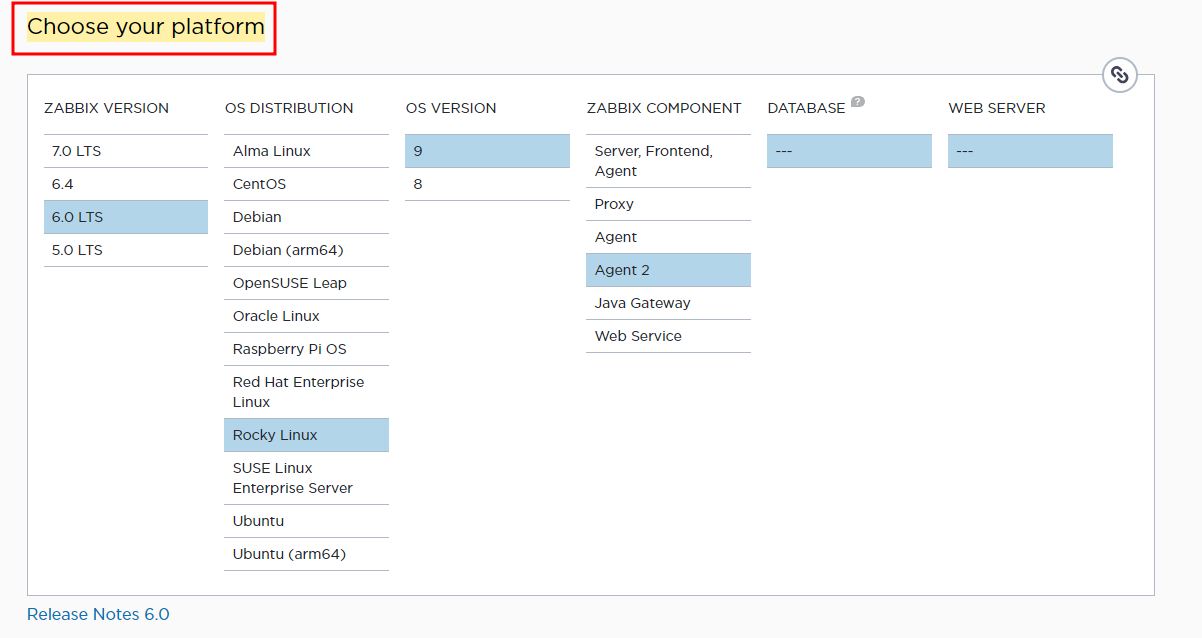
Task: Select the Debian distribution option
Action: click(x=306, y=217)
